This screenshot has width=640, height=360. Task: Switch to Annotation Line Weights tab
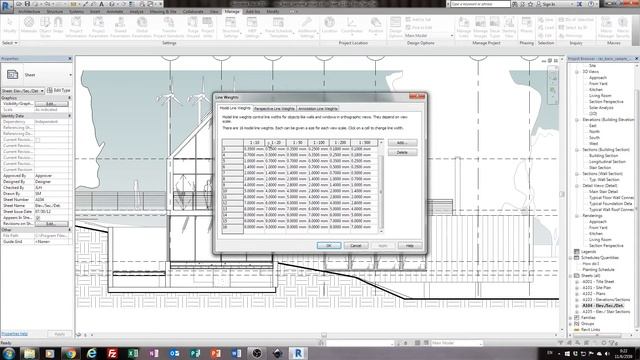tap(318, 109)
